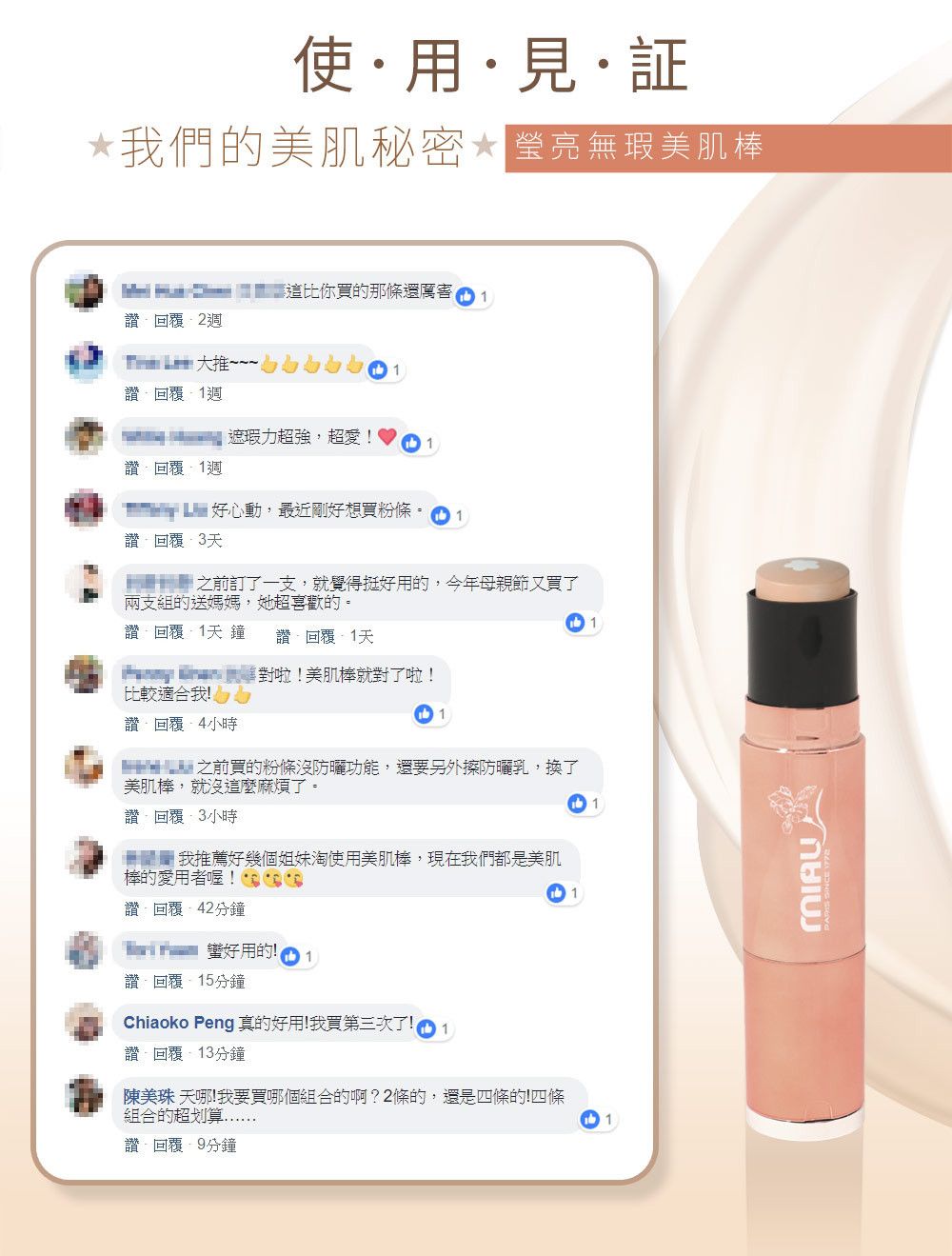
Task: Click 回覆 under the 9分鐘 comment
Action: [169, 1145]
